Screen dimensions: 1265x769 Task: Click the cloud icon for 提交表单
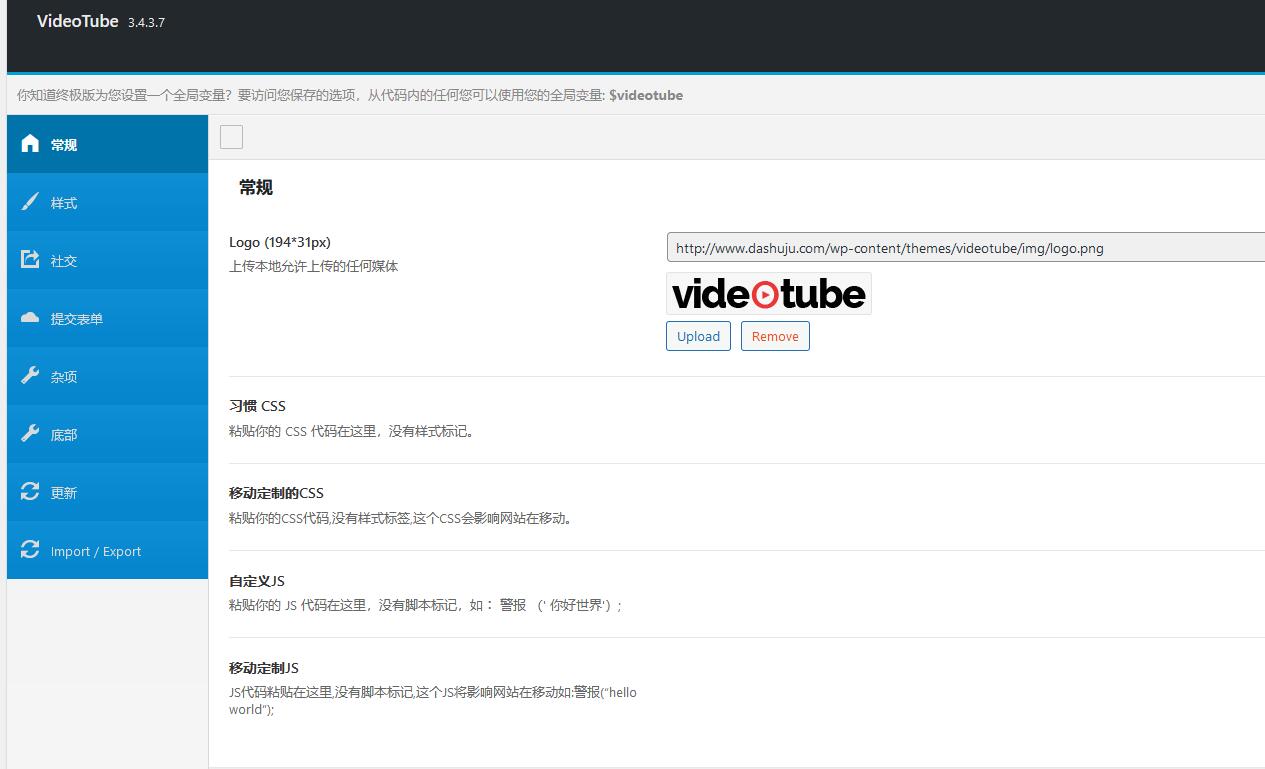pos(30,318)
